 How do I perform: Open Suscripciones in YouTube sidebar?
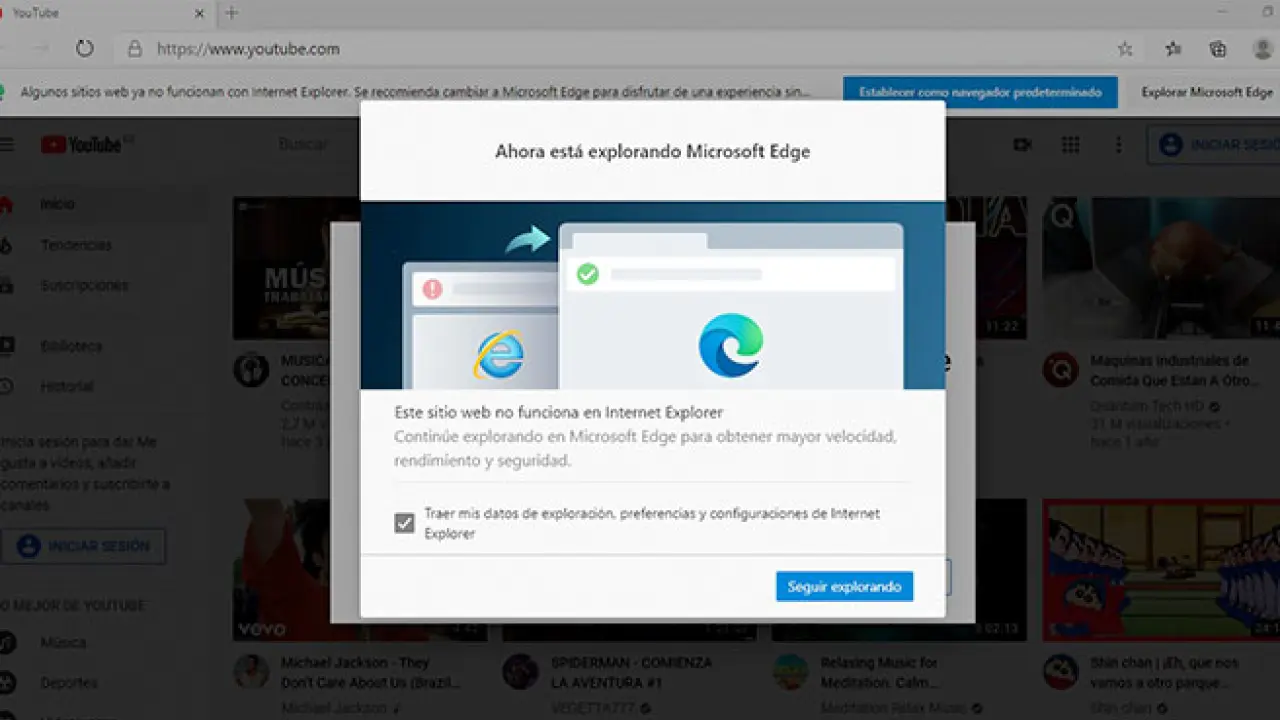[x=84, y=285]
